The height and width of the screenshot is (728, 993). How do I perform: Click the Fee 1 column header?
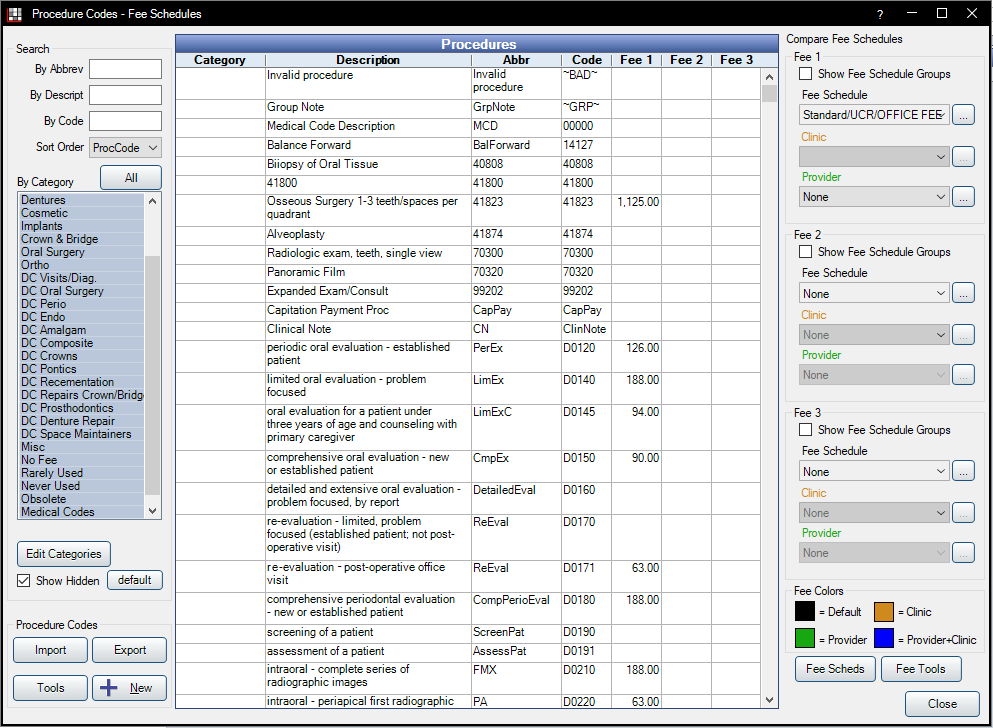pos(636,60)
